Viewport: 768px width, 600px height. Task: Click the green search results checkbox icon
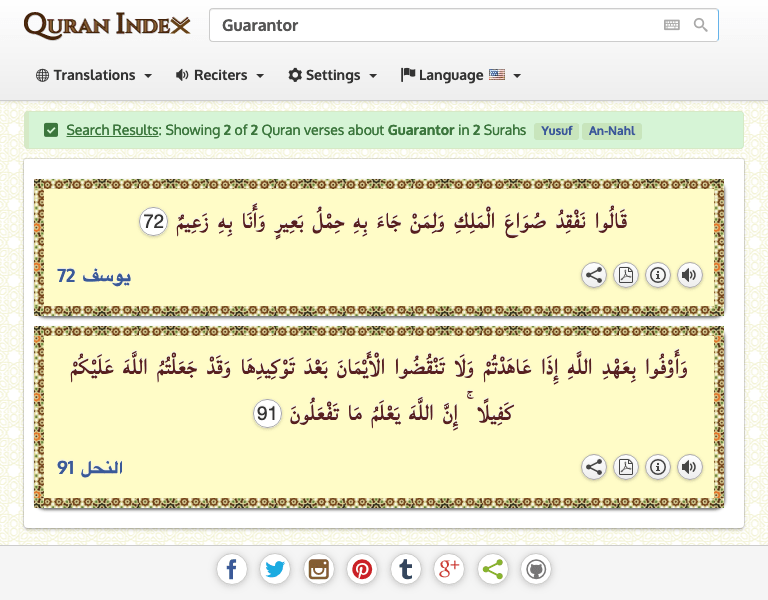click(x=51, y=130)
